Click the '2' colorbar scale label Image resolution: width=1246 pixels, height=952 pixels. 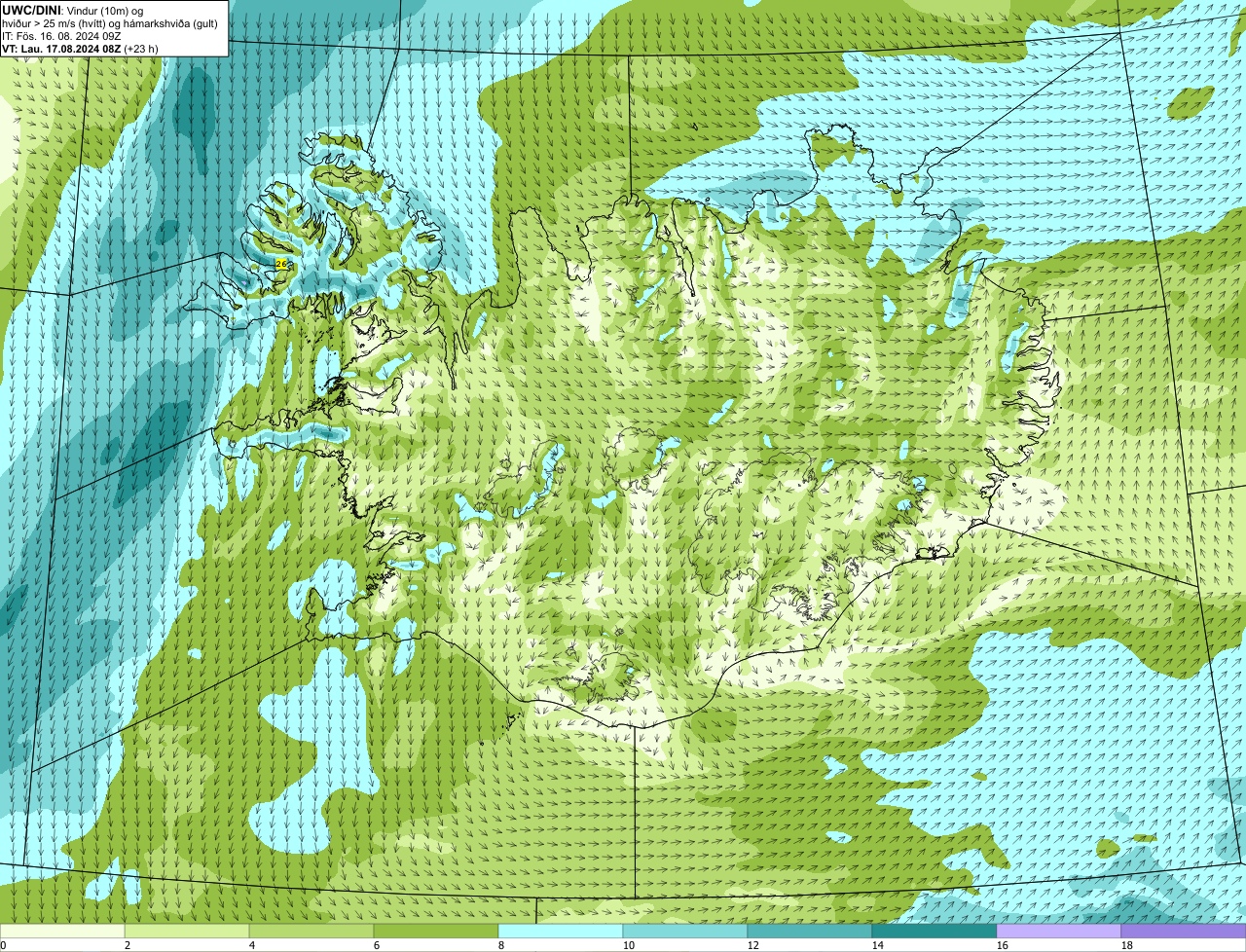click(128, 945)
